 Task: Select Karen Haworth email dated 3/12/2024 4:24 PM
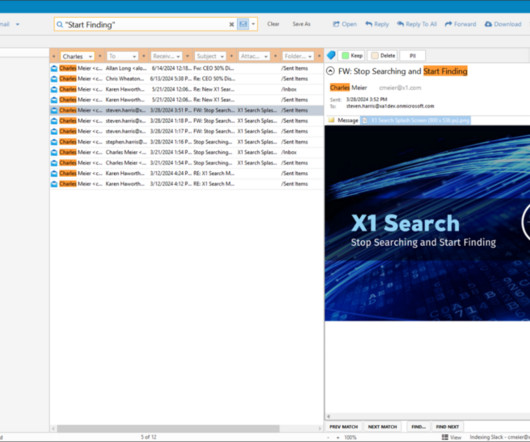tap(186, 173)
